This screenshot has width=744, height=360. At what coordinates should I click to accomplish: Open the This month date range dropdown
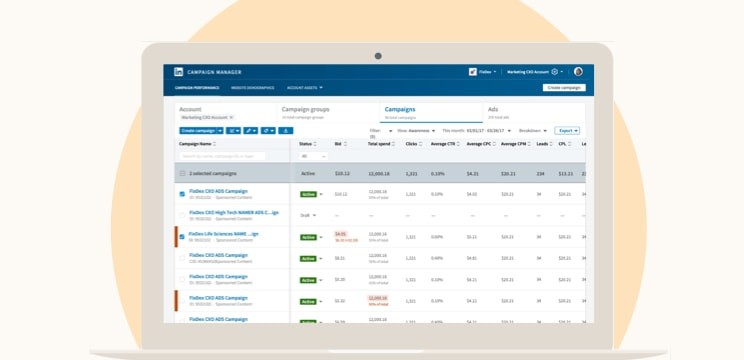[x=476, y=130]
